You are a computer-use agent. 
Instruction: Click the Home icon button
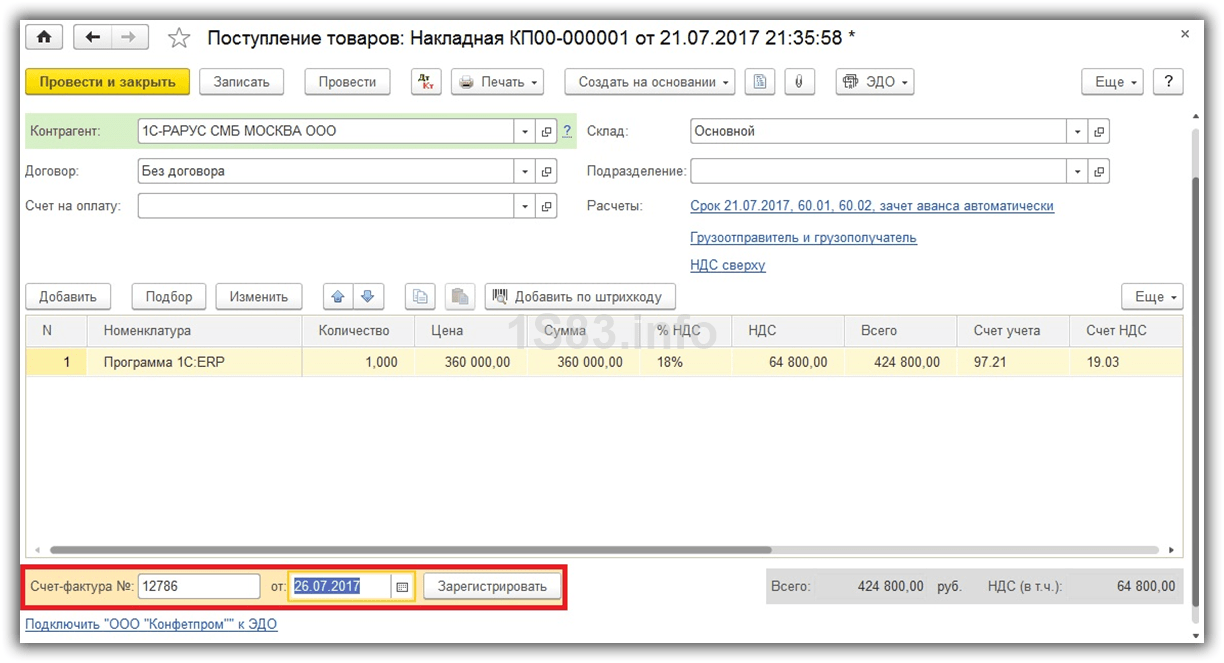pyautogui.click(x=44, y=38)
